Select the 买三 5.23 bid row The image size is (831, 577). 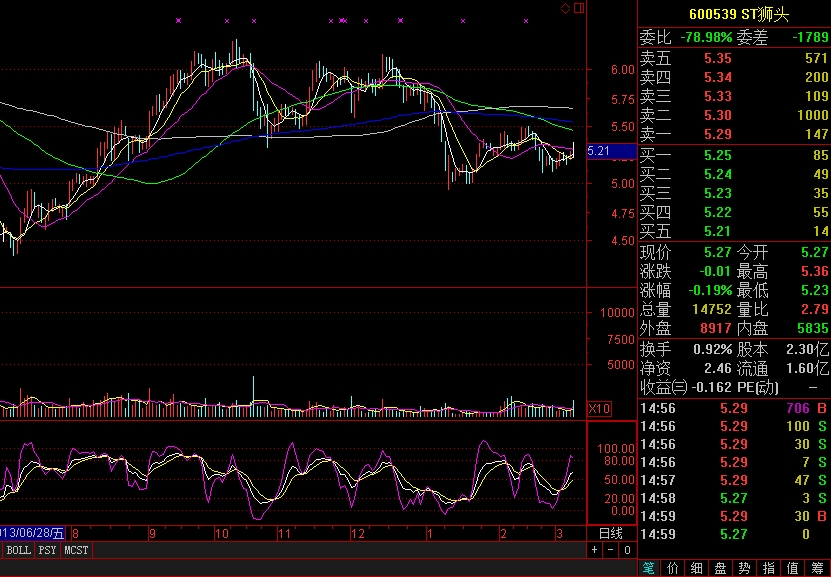pos(734,193)
